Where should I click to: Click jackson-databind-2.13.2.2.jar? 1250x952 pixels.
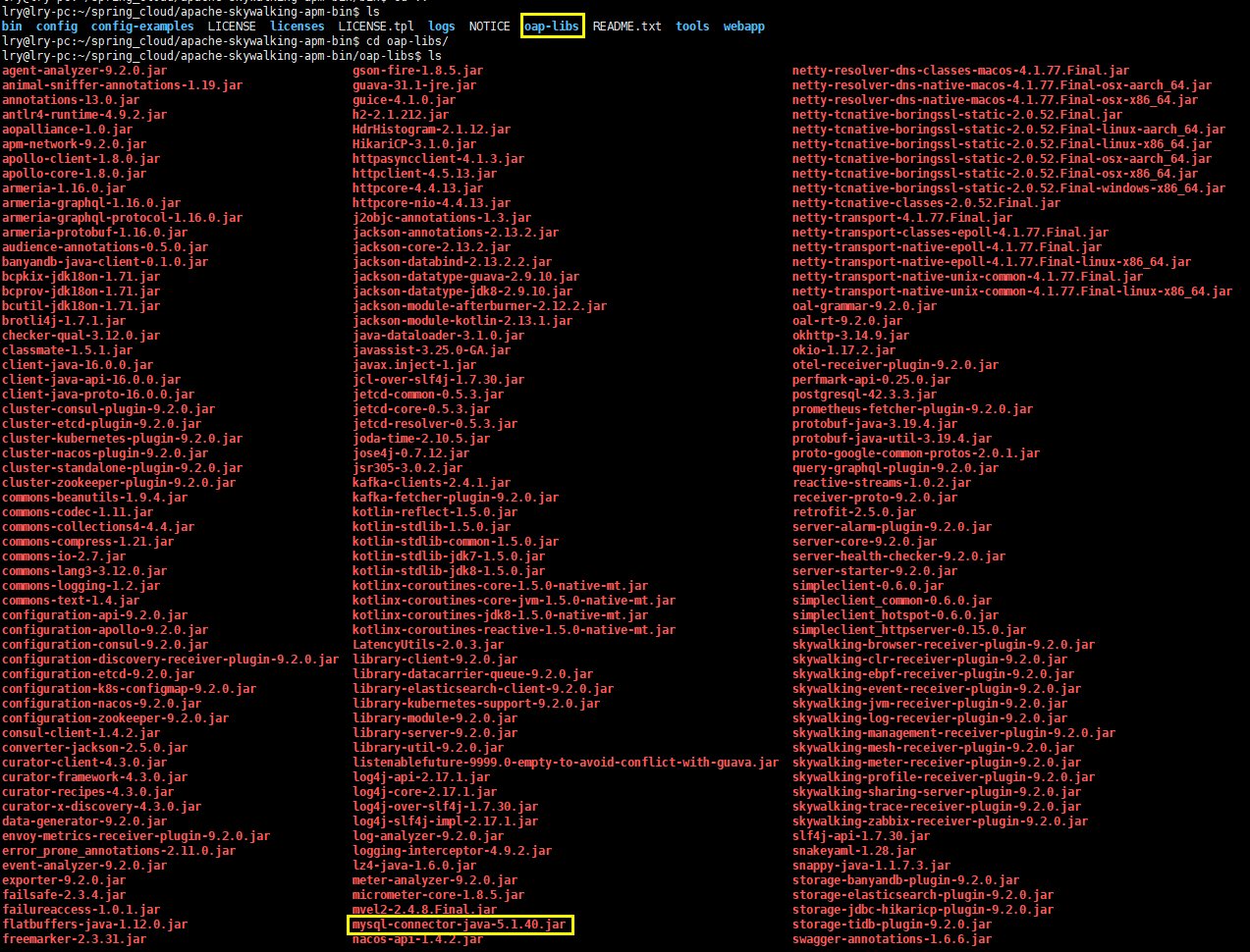(452, 262)
